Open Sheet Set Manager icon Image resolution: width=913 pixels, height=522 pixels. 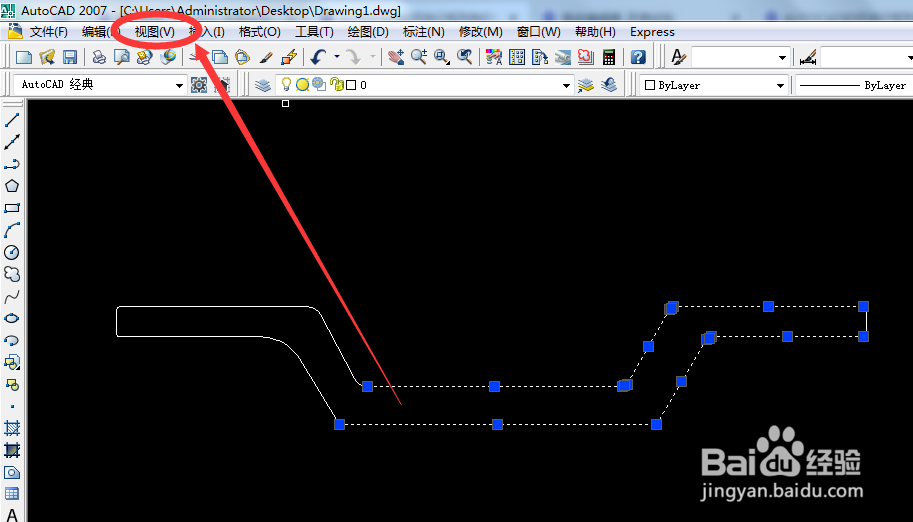point(562,57)
